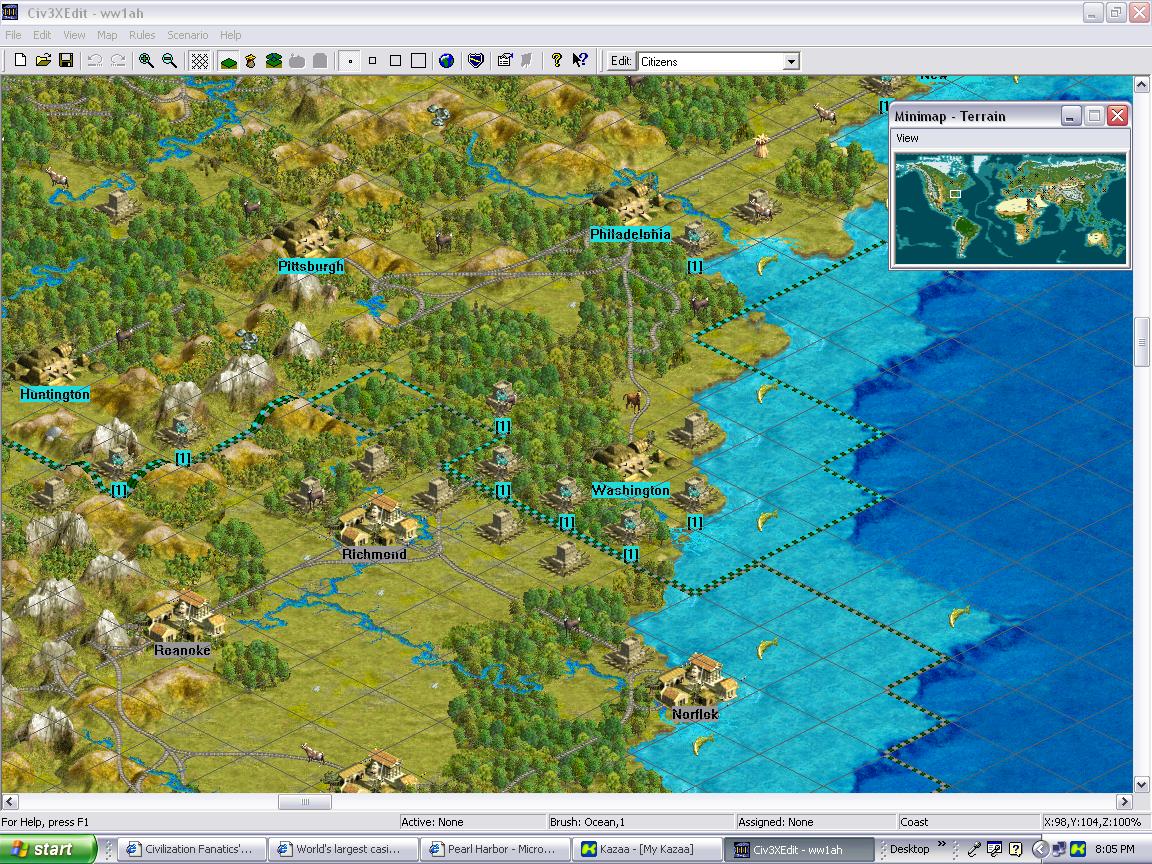Click the greyed building shape brush icon

coord(320,61)
